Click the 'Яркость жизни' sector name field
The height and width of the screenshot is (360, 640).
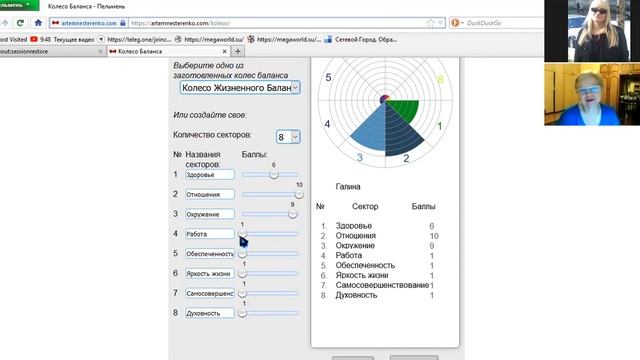[210, 273]
